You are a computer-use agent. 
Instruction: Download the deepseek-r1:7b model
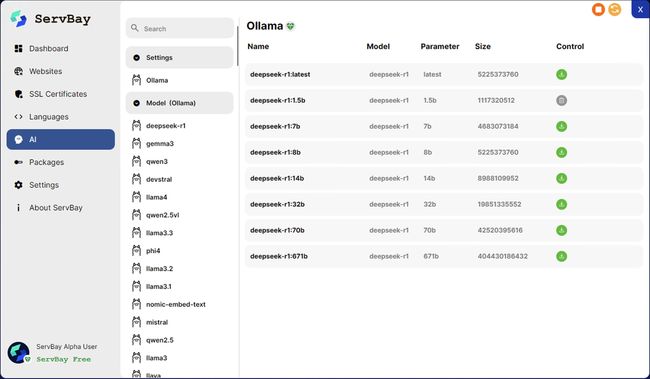click(561, 126)
